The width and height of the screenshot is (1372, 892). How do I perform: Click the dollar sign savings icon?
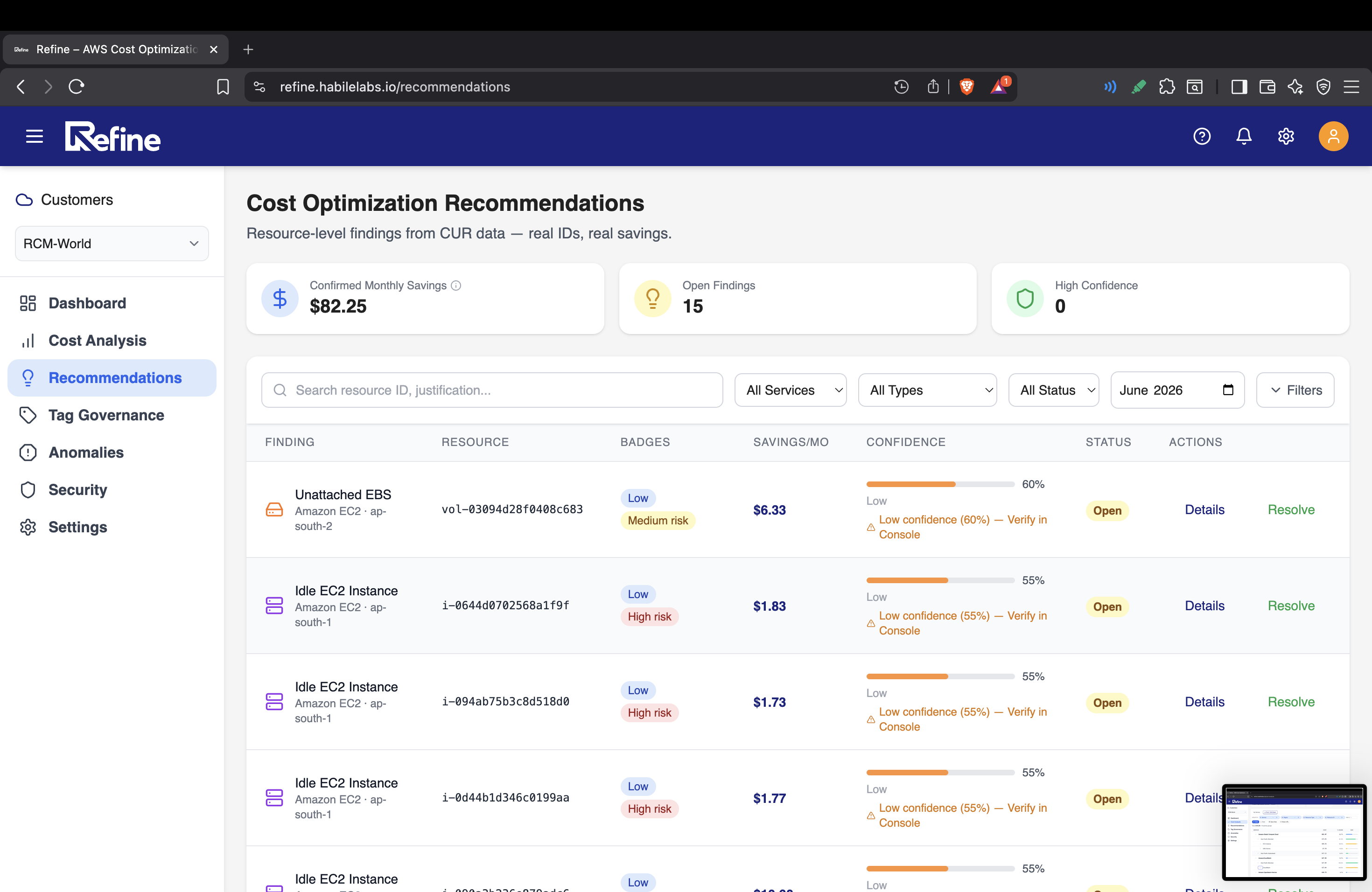pyautogui.click(x=280, y=299)
